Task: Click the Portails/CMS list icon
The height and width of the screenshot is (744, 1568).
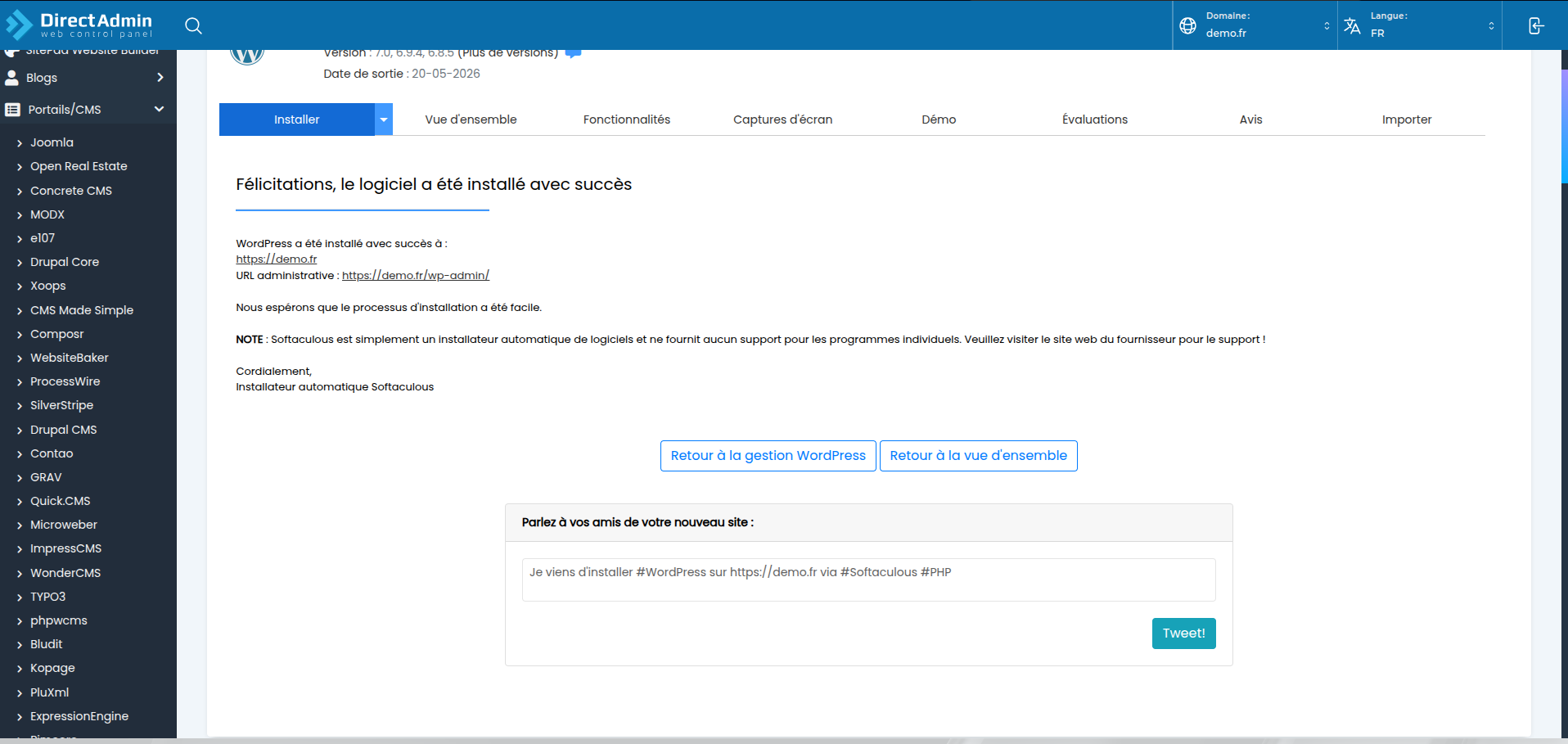Action: coord(12,110)
